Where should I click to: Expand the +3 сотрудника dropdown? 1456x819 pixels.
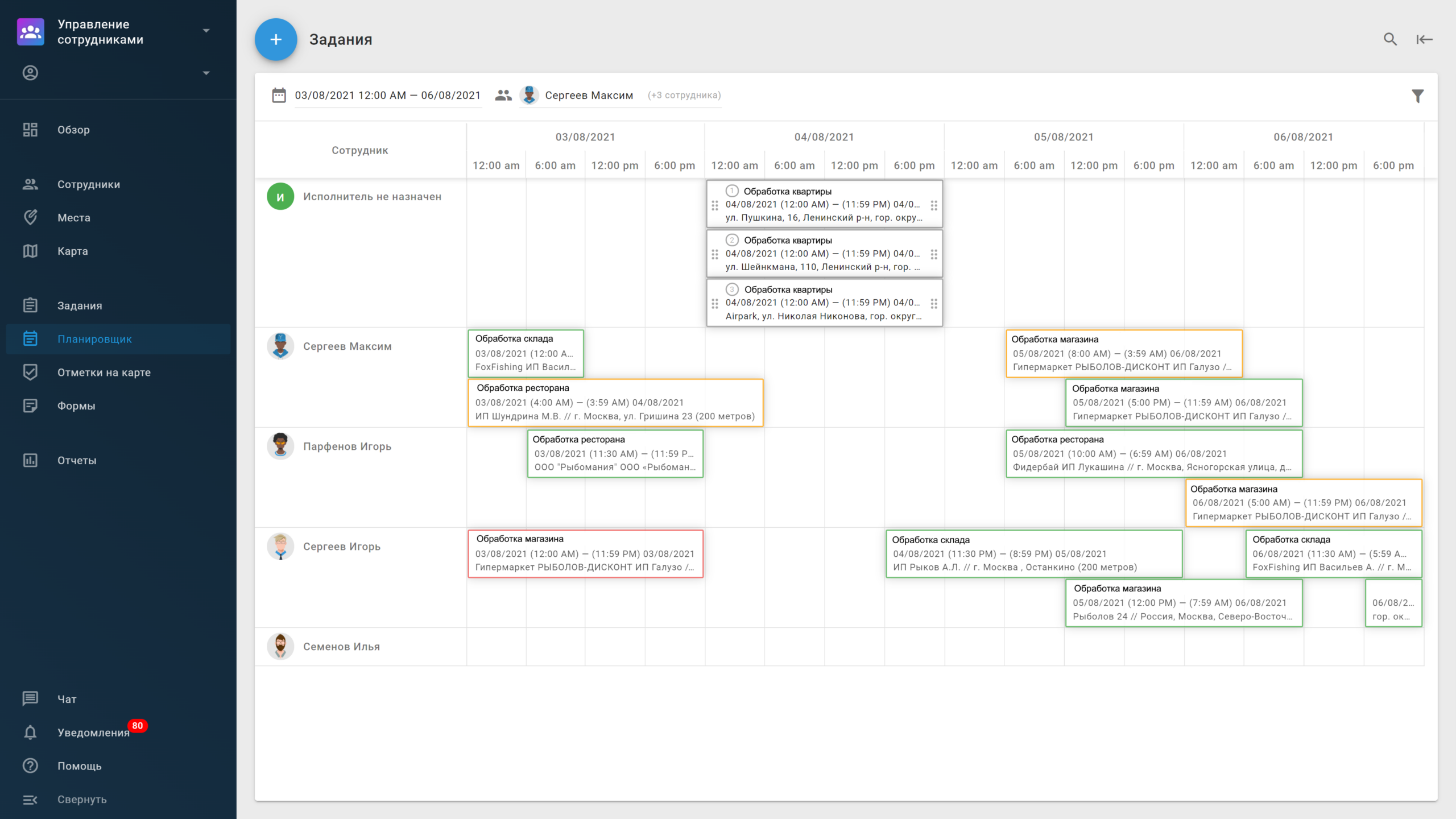(x=683, y=95)
